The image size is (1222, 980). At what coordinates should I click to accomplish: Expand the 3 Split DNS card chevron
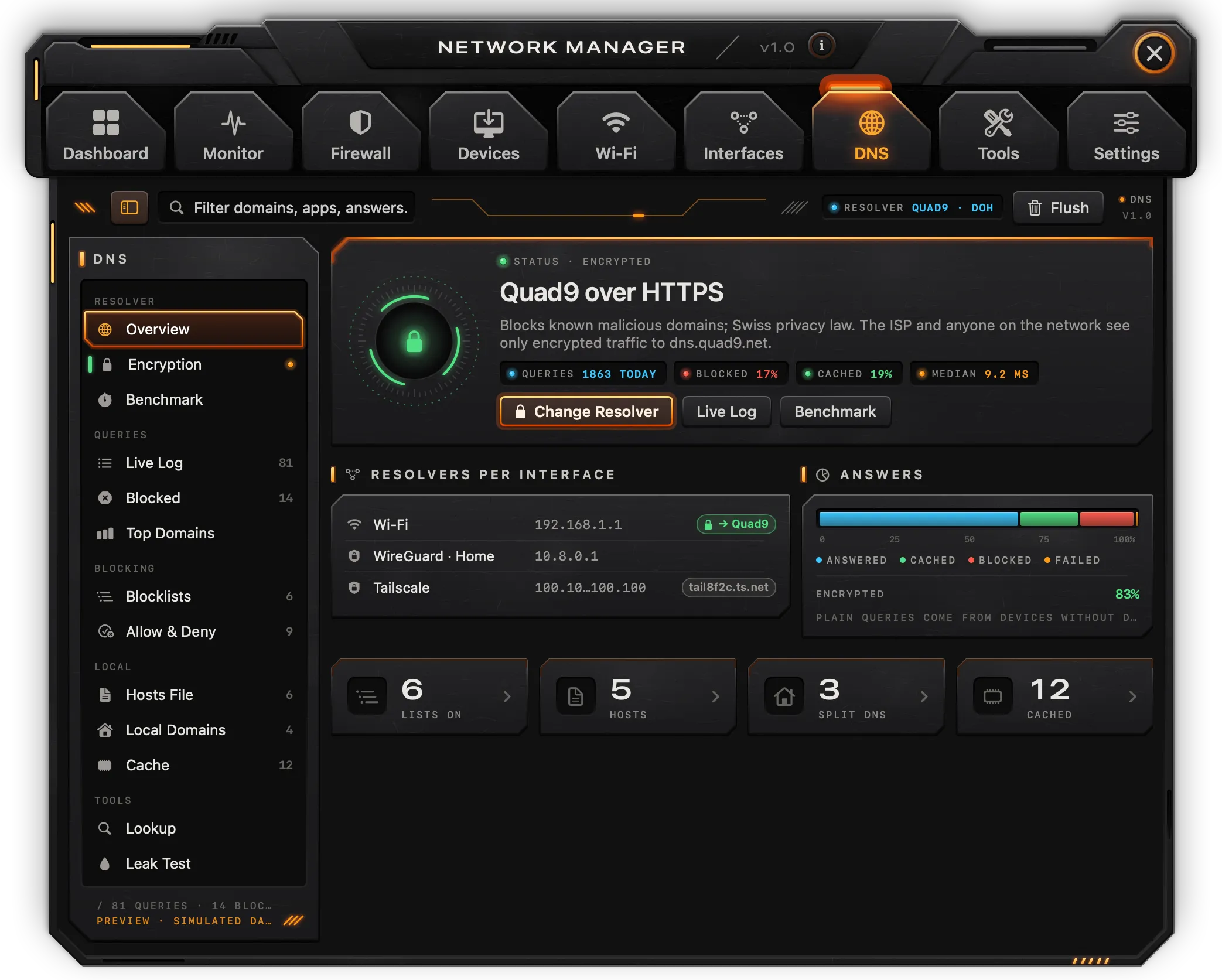pos(924,696)
